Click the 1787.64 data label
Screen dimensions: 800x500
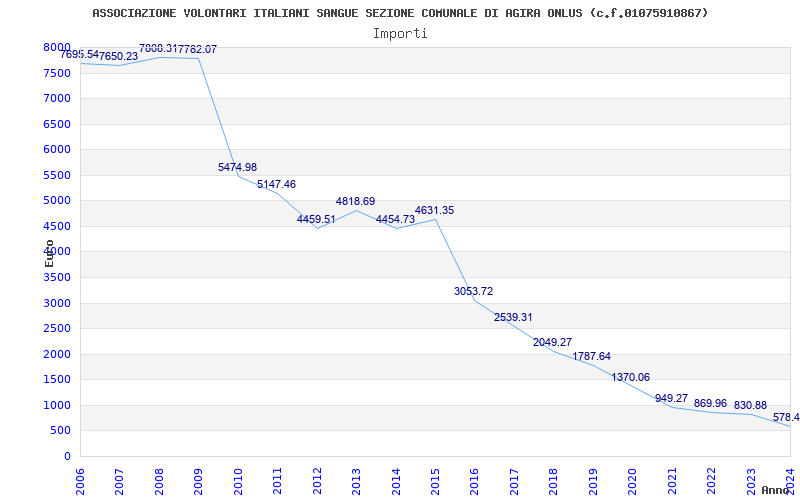click(591, 357)
